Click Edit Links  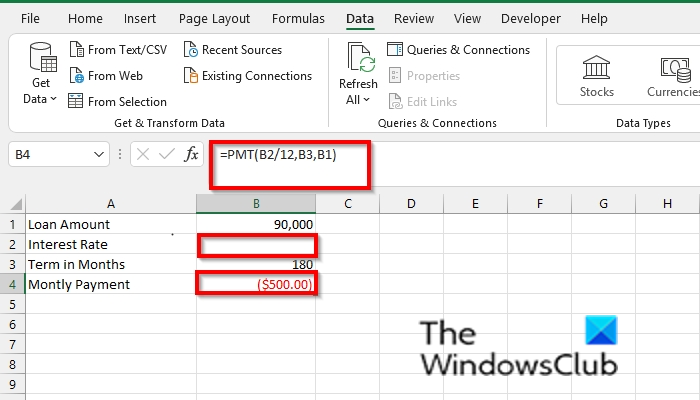[x=423, y=102]
